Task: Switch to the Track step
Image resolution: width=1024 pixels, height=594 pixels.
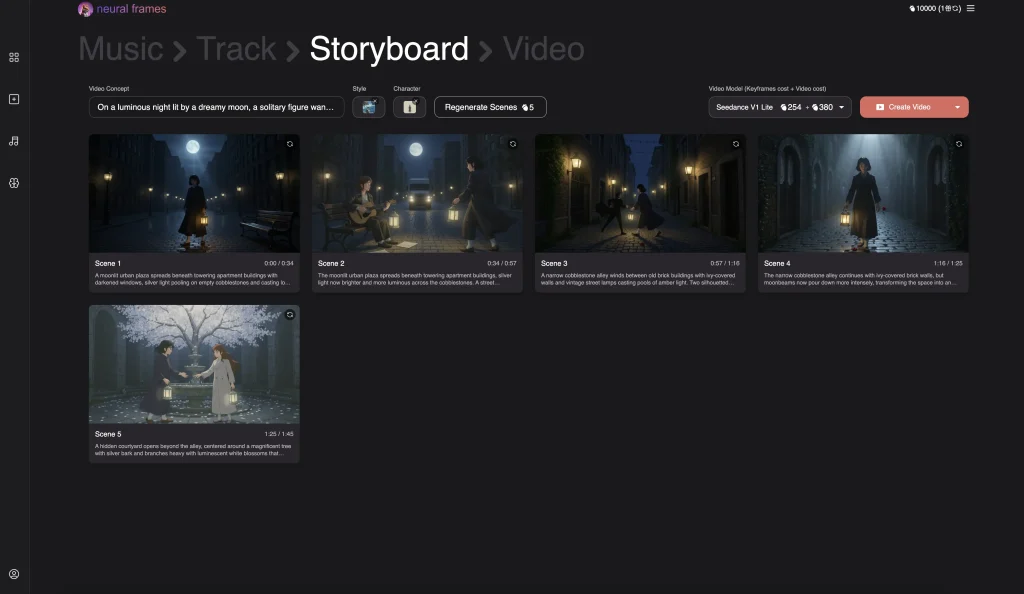Action: point(236,49)
